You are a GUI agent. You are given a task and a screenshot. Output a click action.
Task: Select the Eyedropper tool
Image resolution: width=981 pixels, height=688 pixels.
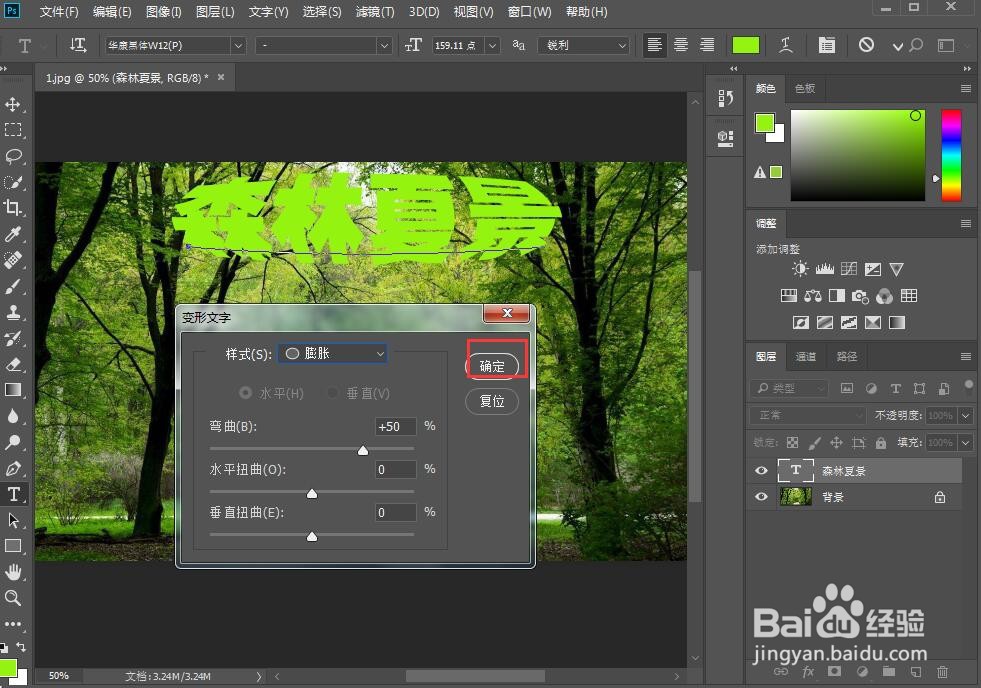(13, 234)
